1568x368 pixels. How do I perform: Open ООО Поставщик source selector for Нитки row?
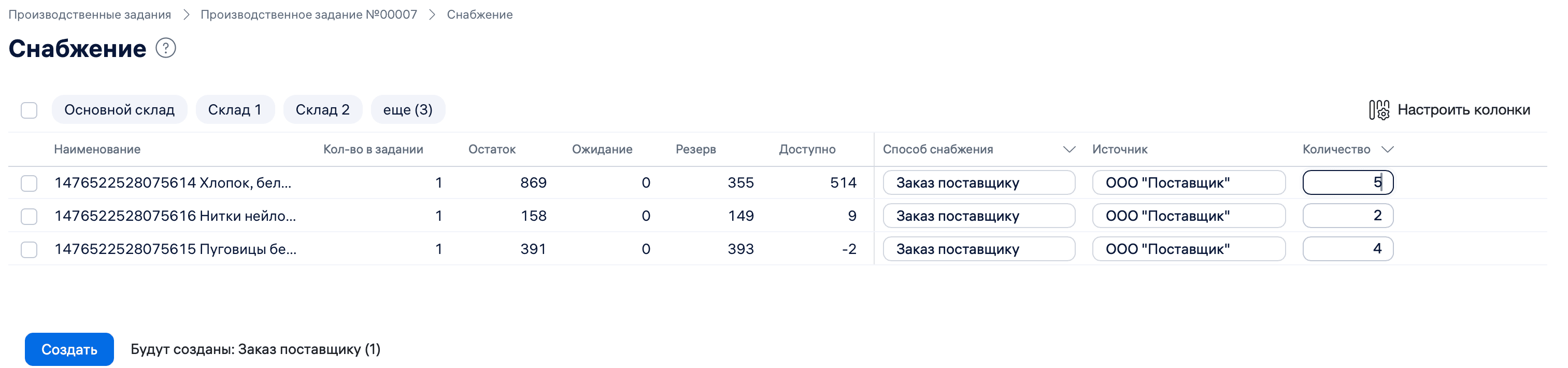[x=1188, y=216]
